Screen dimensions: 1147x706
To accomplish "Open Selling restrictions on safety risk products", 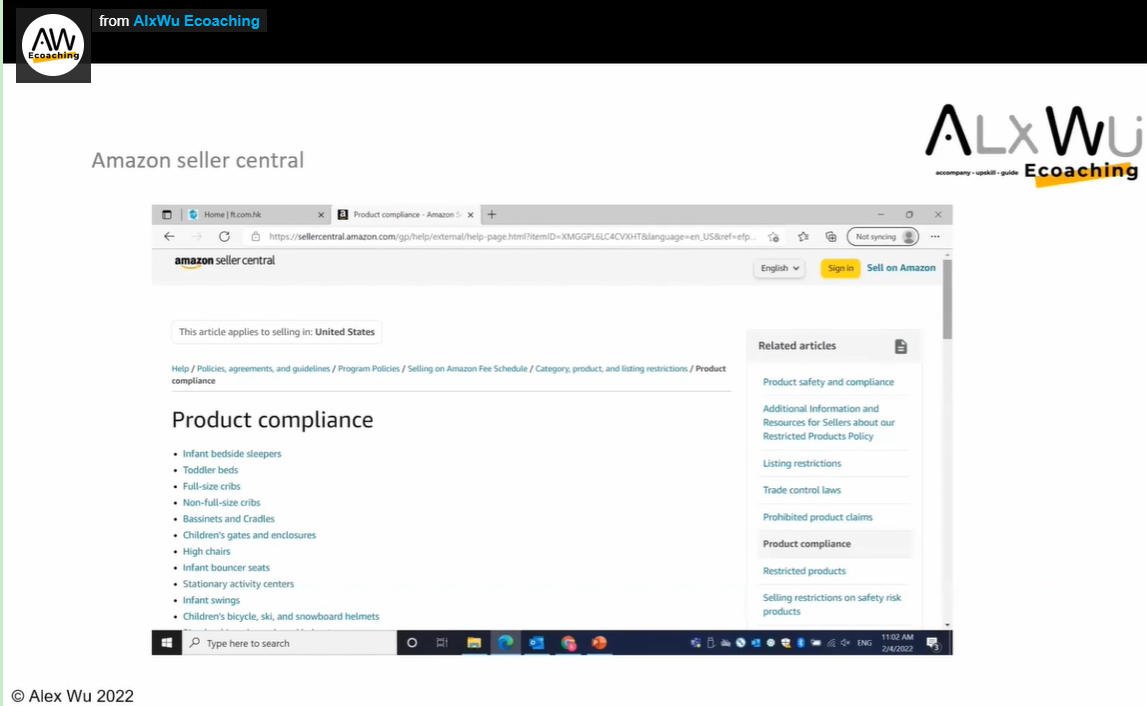I will coord(832,604).
